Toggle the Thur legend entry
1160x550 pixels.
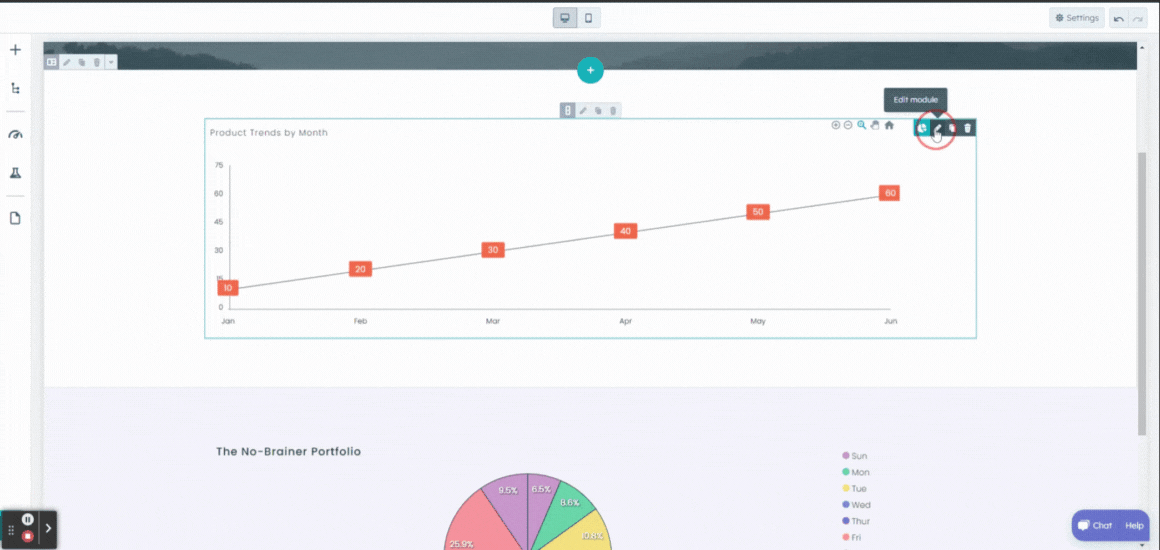pos(856,521)
